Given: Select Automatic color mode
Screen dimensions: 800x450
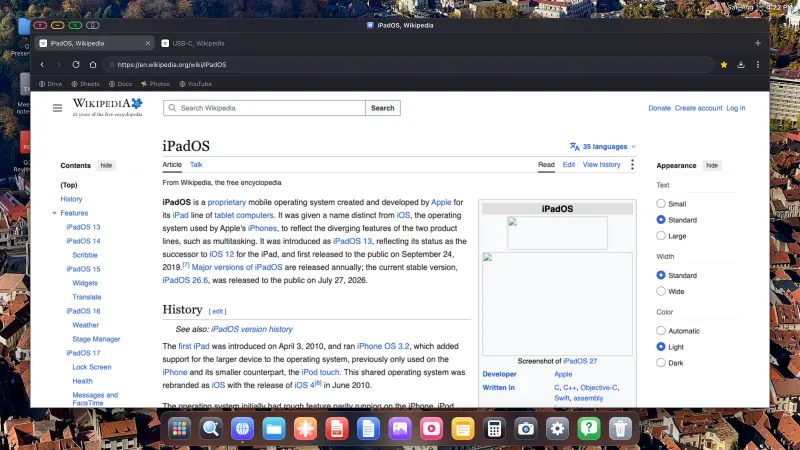Looking at the screenshot, I should pos(661,331).
